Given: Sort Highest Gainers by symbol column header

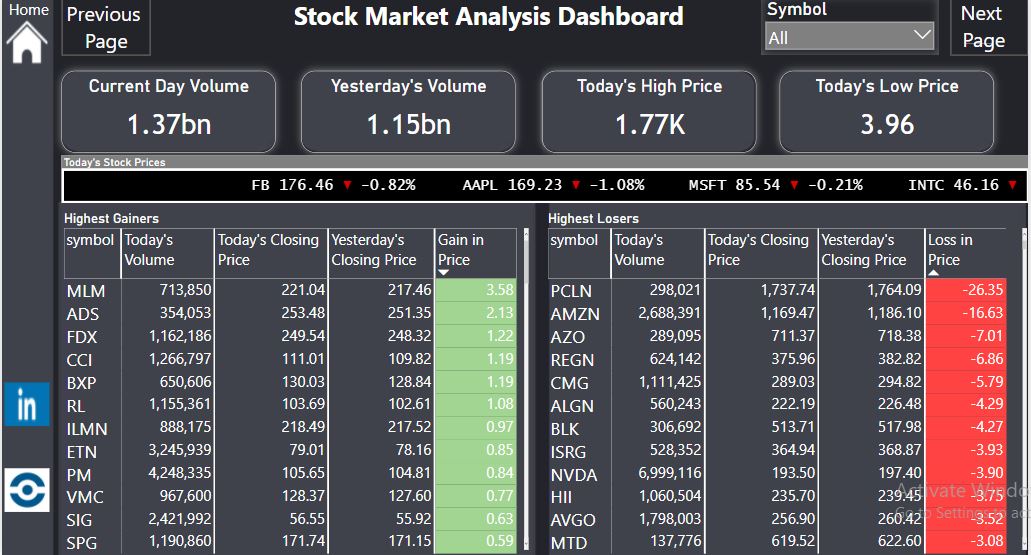Looking at the screenshot, I should [91, 253].
